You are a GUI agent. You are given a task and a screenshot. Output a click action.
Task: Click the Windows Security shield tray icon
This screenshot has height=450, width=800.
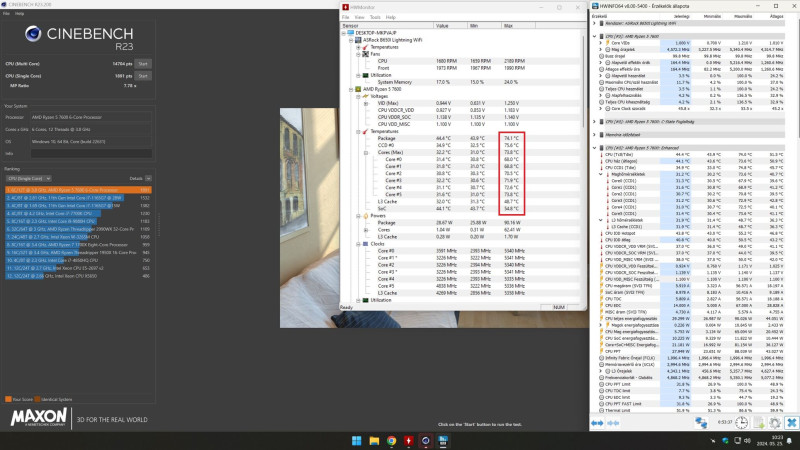[725, 441]
